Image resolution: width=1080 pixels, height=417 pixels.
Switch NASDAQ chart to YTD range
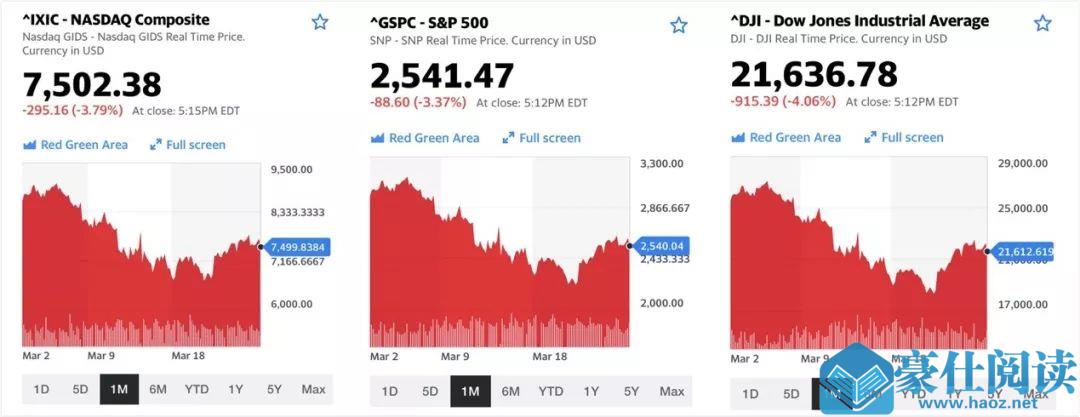[196, 389]
